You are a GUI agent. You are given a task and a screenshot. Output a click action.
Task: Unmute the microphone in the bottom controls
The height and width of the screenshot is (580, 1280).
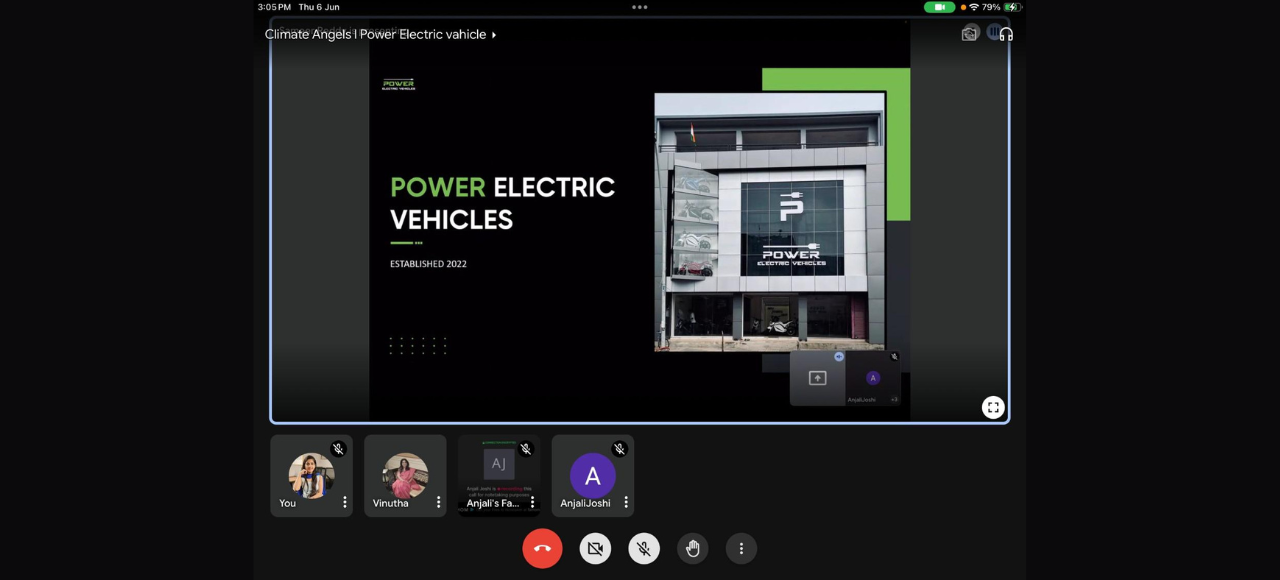(x=644, y=548)
